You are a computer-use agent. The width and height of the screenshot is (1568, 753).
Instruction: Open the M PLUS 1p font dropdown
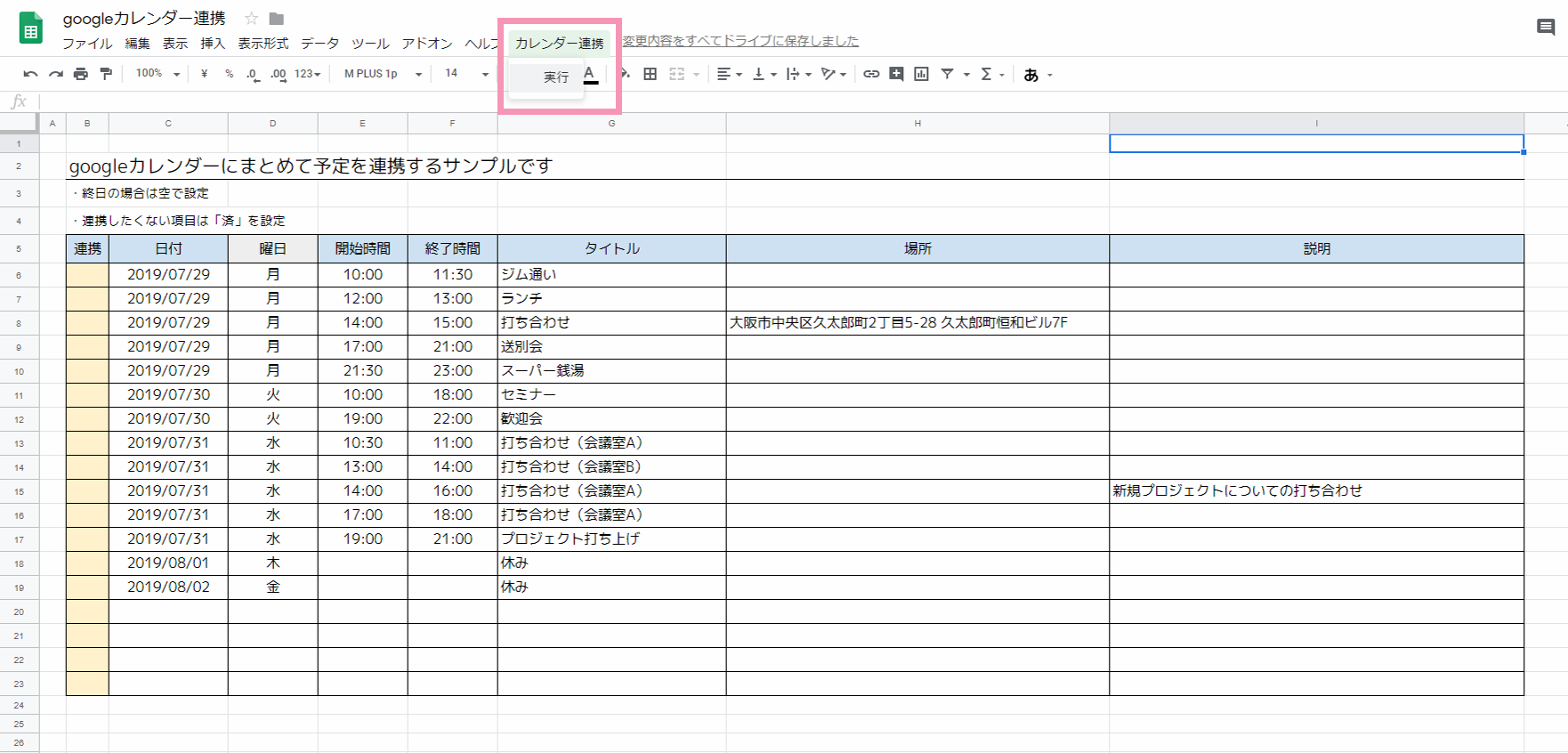tap(383, 74)
